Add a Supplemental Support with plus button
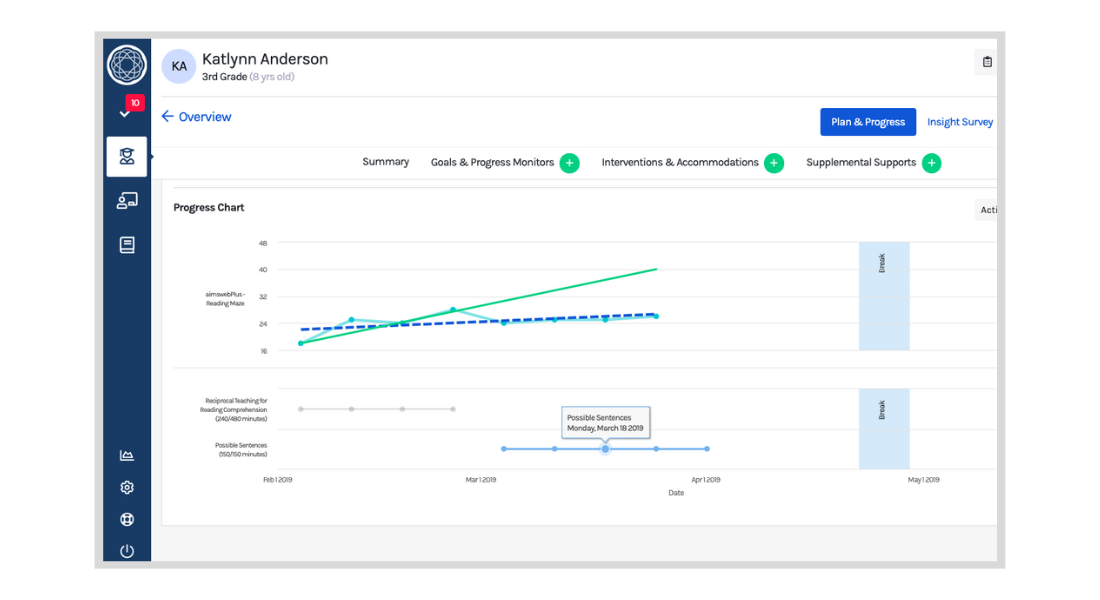Viewport: 1100px width, 600px height. 931,163
